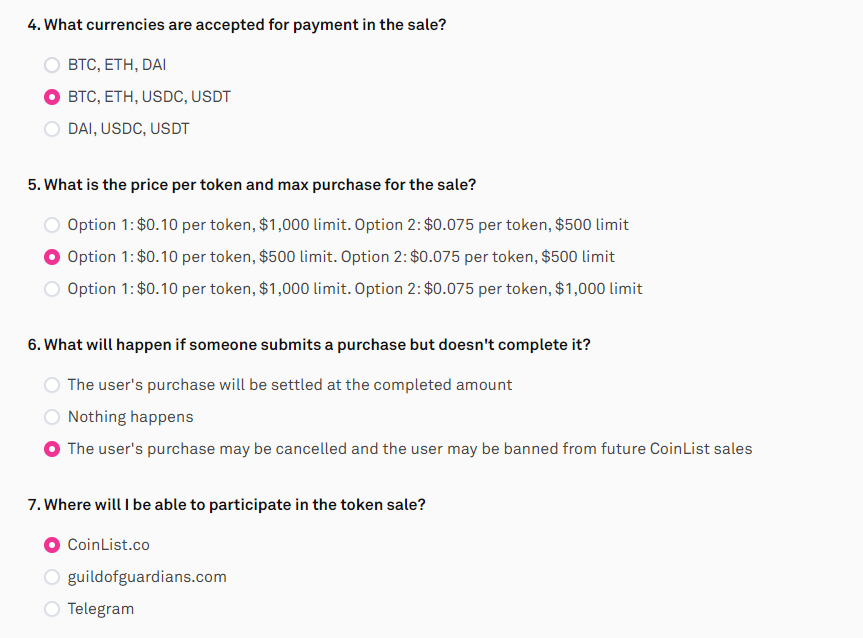Click the "DAI, USDC, USDT" label text
Screen dimensions: 863x638
coord(127,128)
